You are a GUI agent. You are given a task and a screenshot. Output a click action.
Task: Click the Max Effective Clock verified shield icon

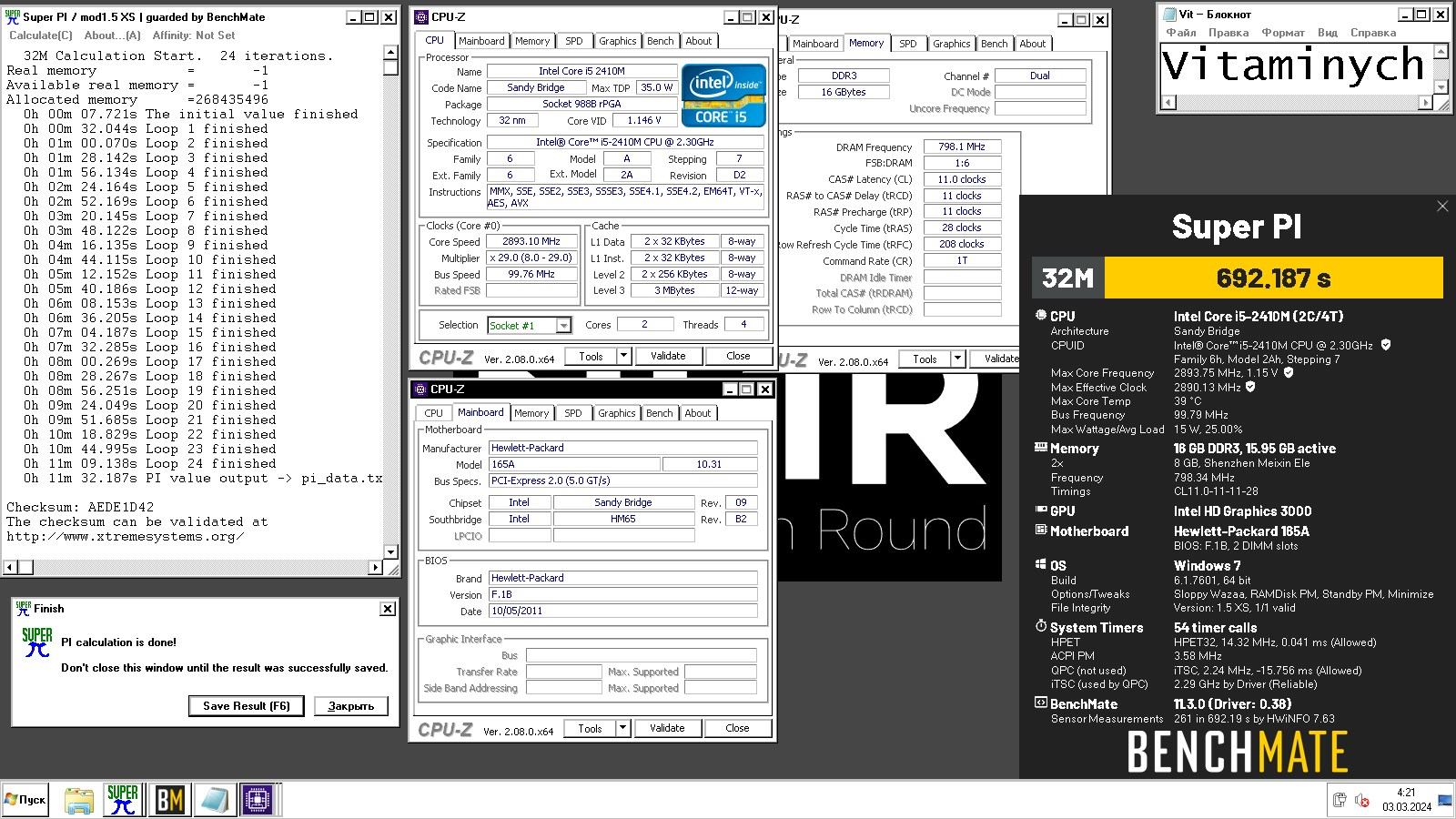click(x=1250, y=387)
